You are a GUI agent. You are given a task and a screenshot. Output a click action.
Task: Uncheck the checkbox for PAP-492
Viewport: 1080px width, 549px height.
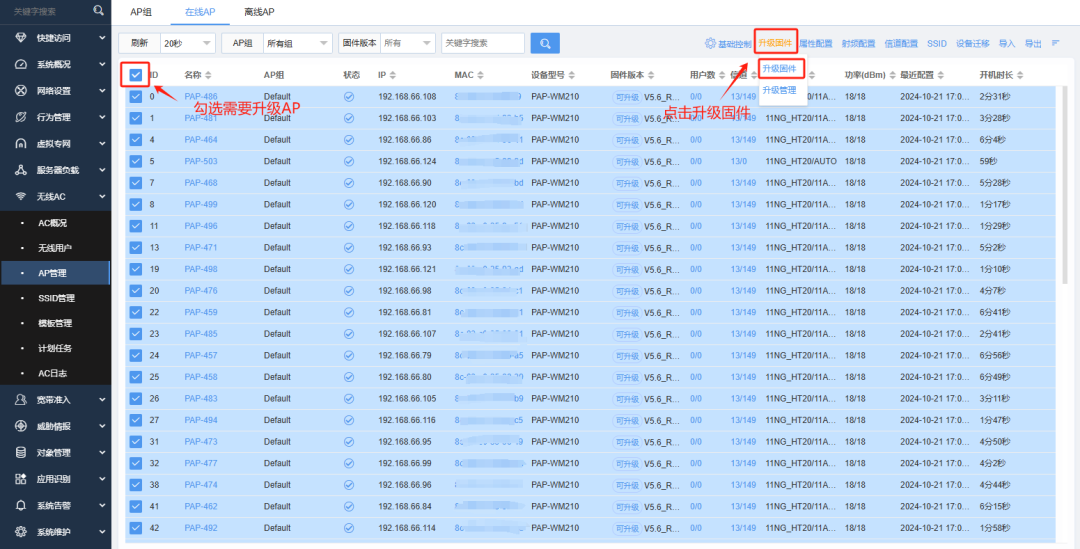[136, 528]
